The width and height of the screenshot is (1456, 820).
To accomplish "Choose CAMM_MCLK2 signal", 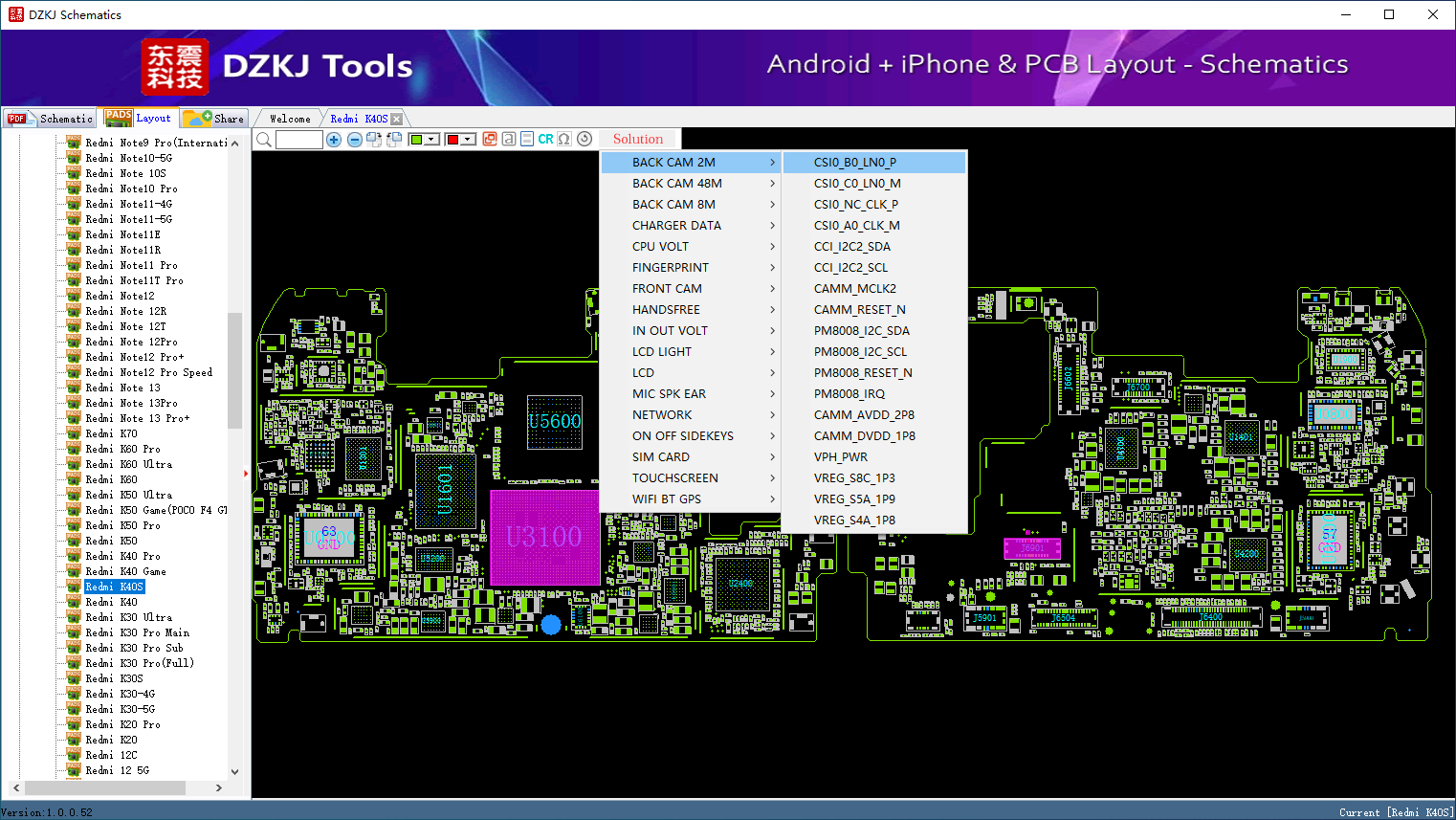I will pyautogui.click(x=874, y=289).
